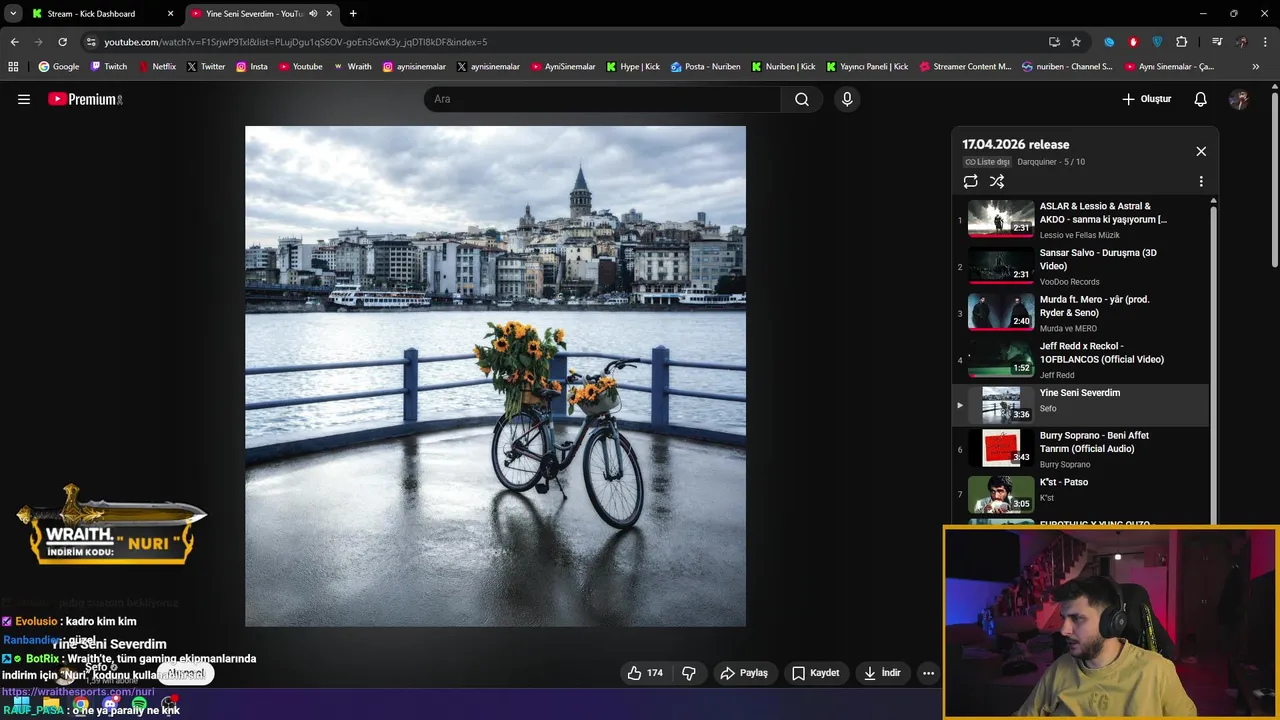The width and height of the screenshot is (1280, 720).
Task: Open the Wraith bookmark
Action: coord(352,67)
